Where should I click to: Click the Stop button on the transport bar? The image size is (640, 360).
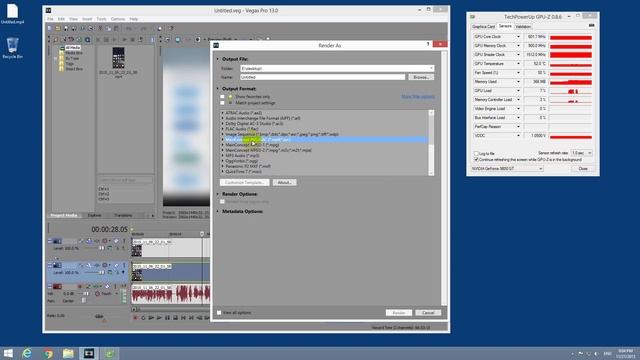pyautogui.click(x=175, y=318)
